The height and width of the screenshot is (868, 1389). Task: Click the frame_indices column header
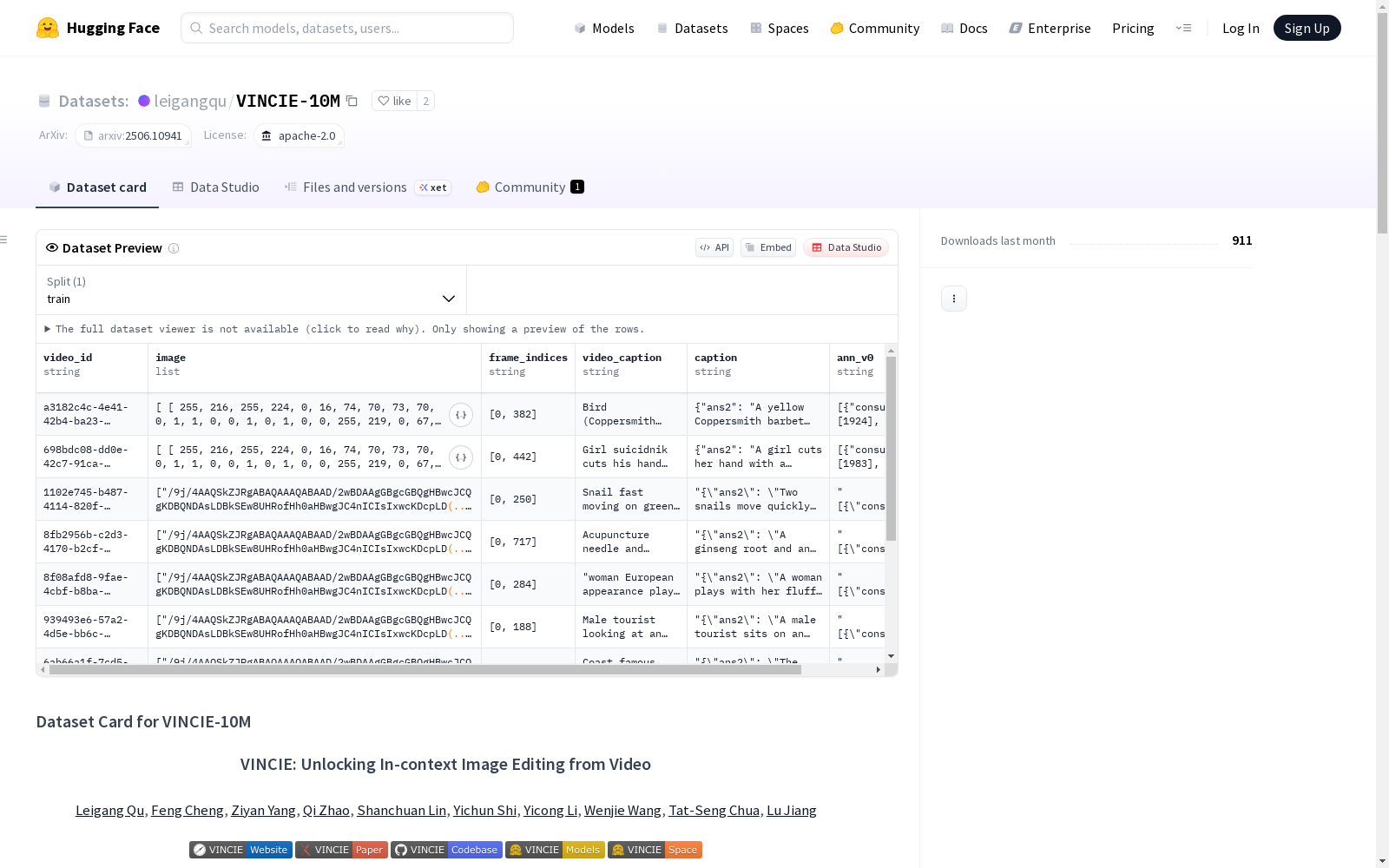click(x=528, y=368)
